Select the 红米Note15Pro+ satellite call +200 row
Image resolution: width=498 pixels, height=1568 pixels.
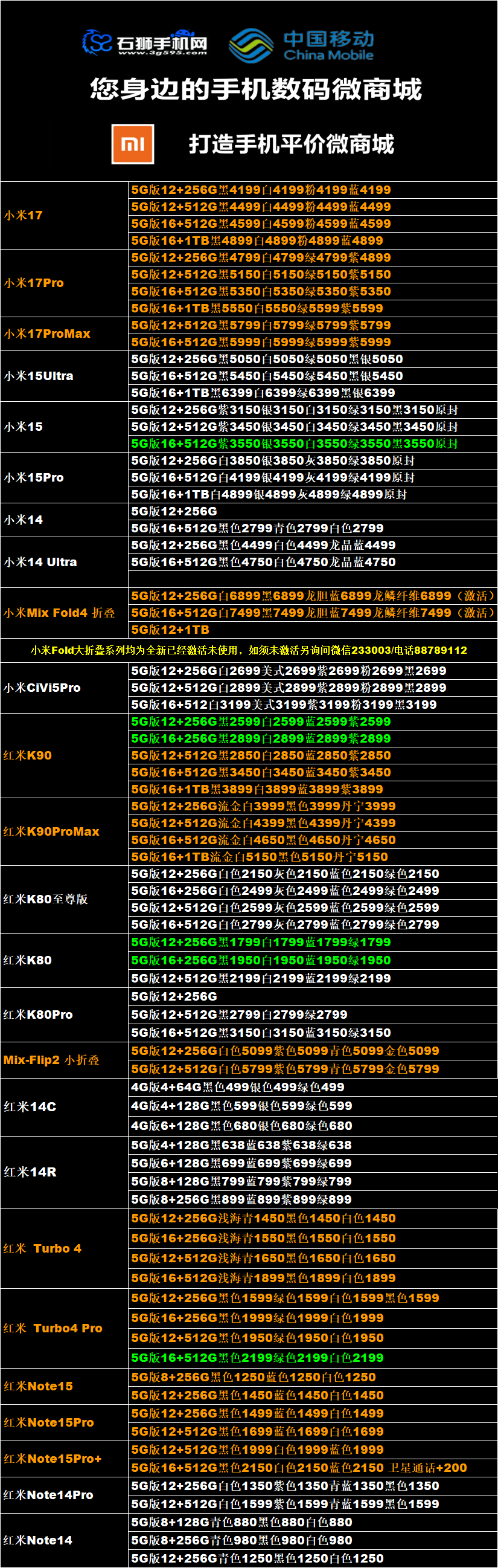299,1467
